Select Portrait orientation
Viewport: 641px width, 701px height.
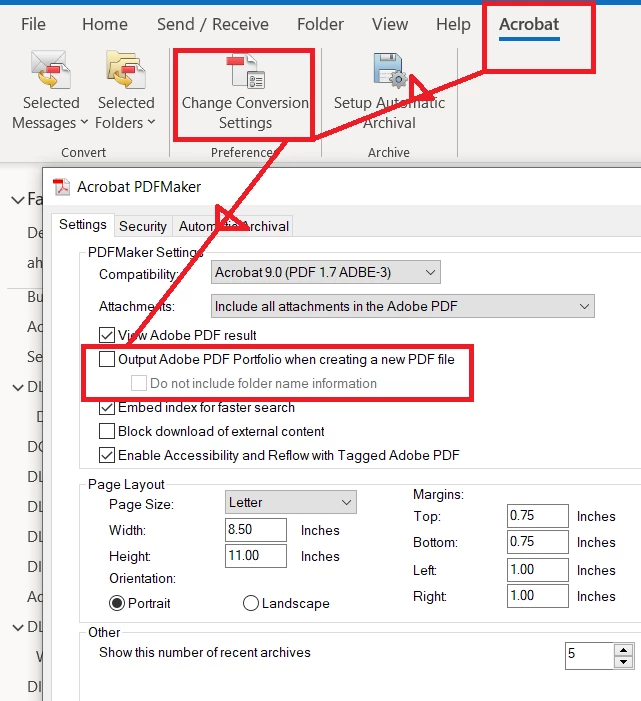click(117, 603)
